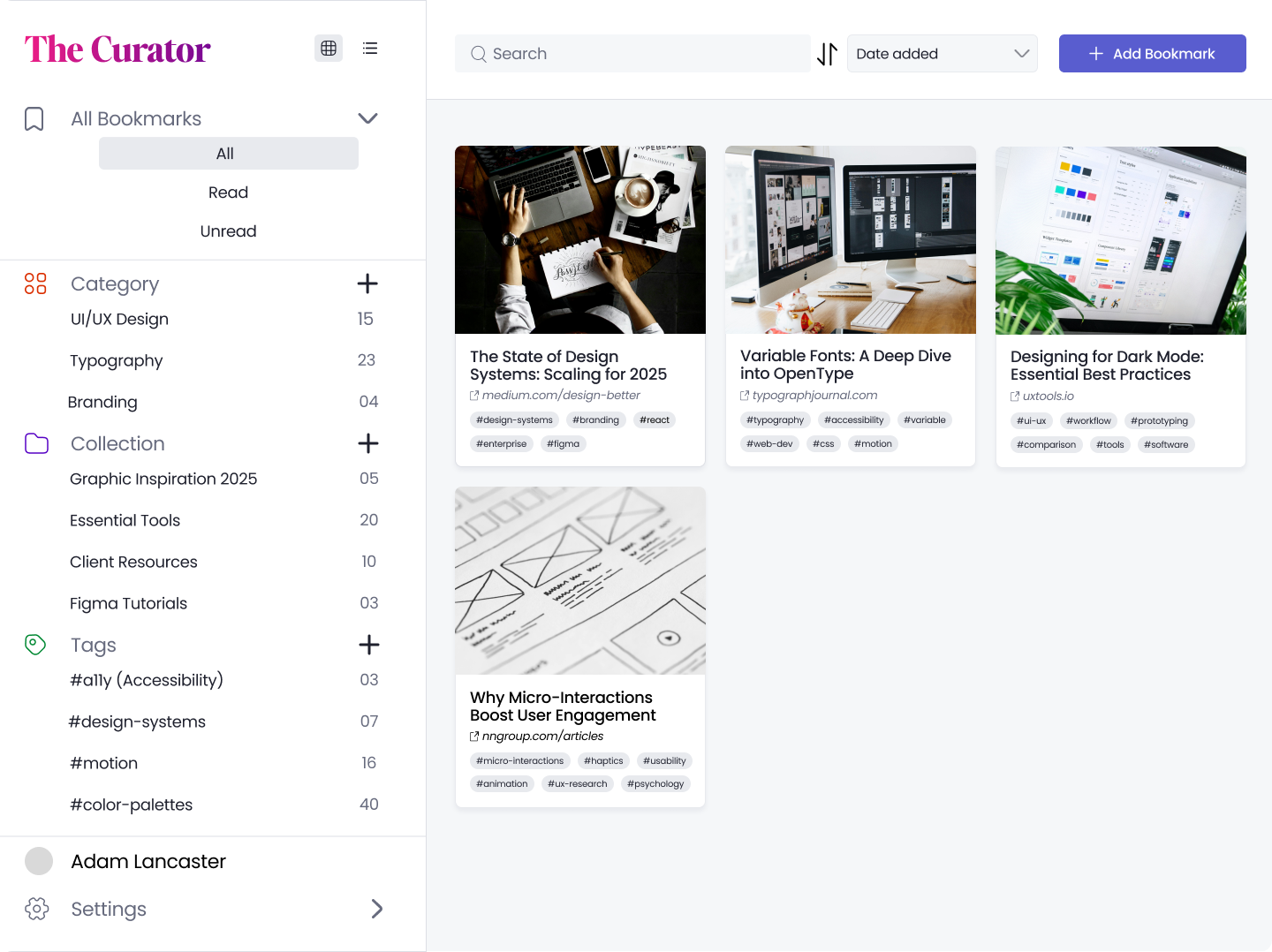The width and height of the screenshot is (1272, 952).
Task: Click #enterprise tag chip
Action: (x=501, y=444)
